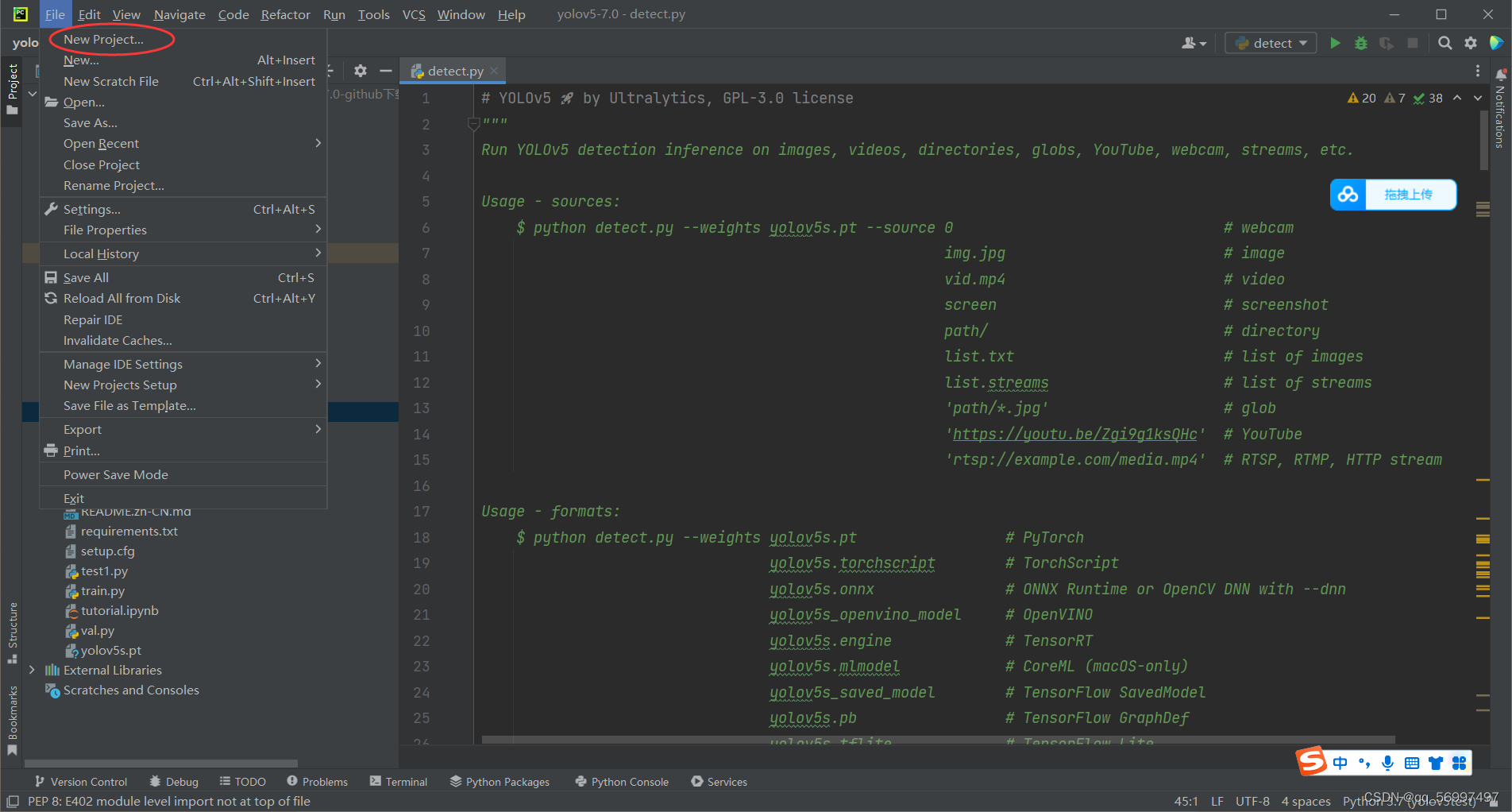Viewport: 1512px width, 812px height.
Task: Open IDE settings gear in top toolbar
Action: pos(1471,43)
